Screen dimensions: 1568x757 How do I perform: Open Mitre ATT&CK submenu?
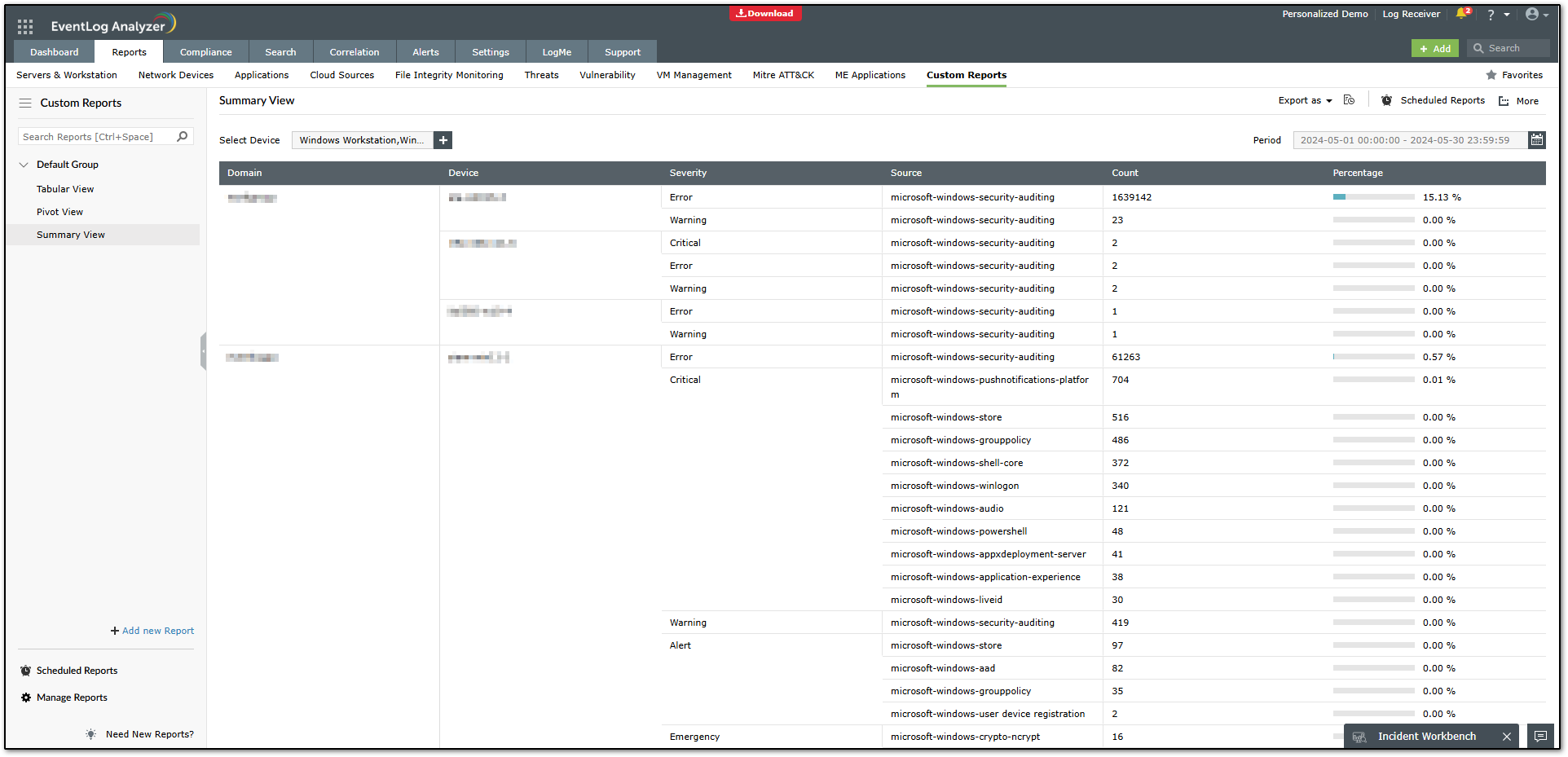[x=783, y=75]
